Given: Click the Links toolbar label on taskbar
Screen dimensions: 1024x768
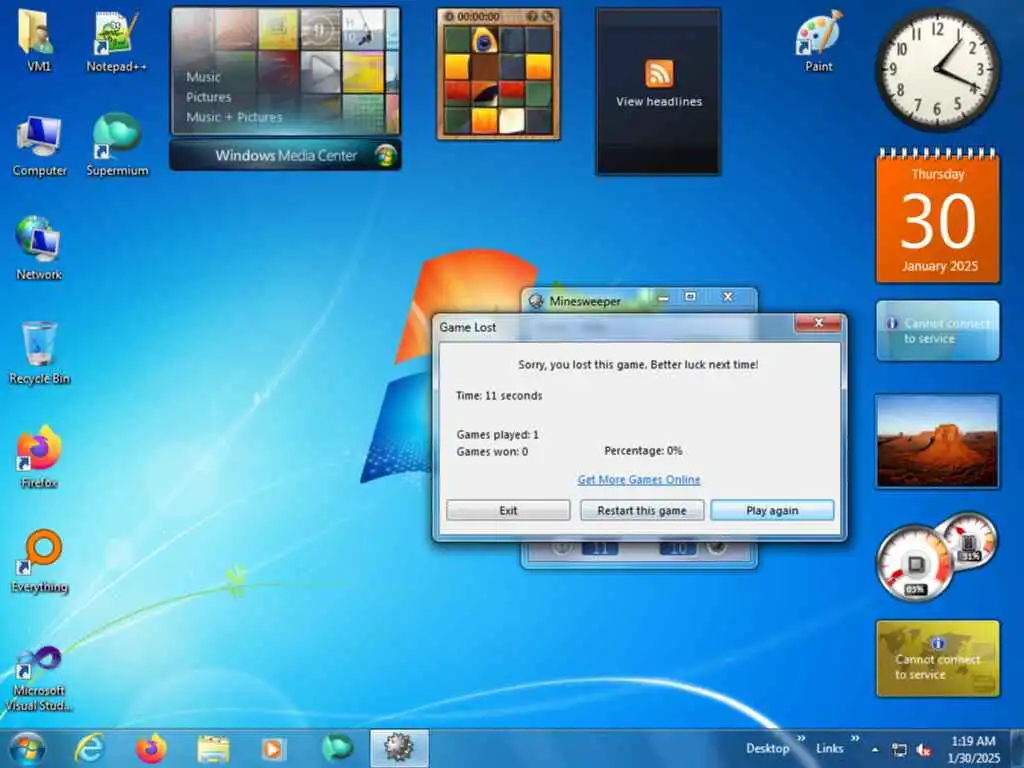Looking at the screenshot, I should 829,748.
